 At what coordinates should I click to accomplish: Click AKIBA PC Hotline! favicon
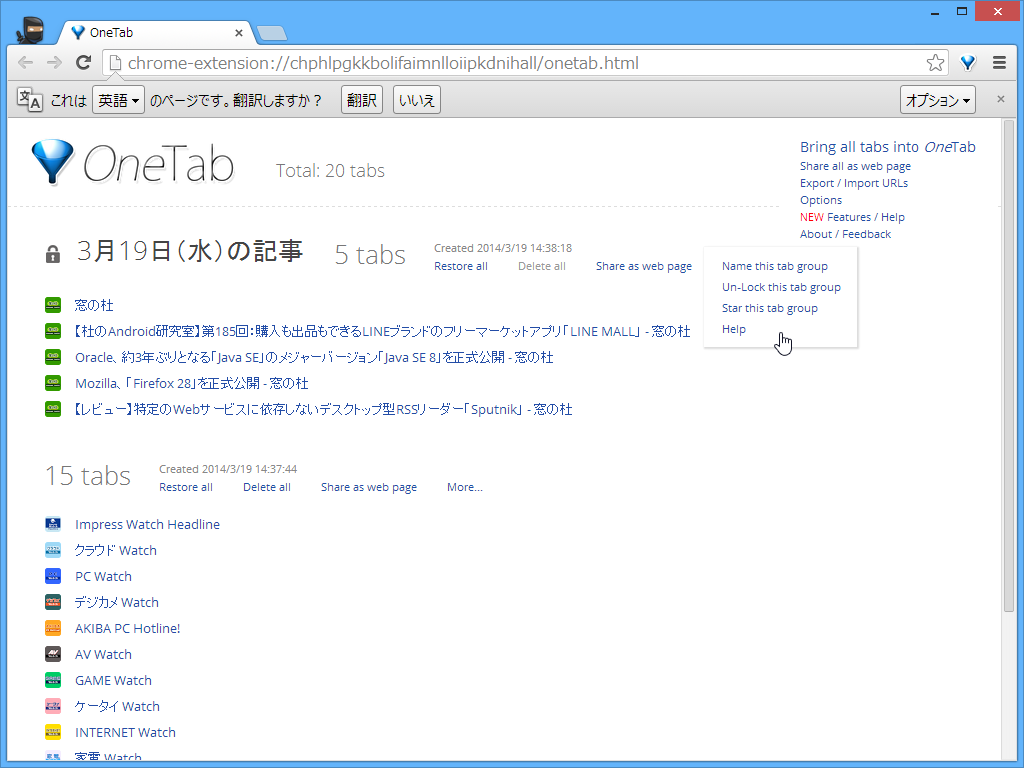53,628
